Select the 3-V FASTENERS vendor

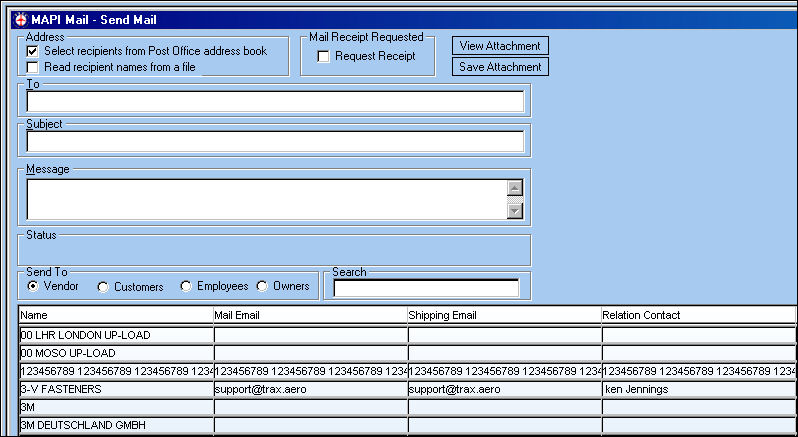click(x=116, y=389)
